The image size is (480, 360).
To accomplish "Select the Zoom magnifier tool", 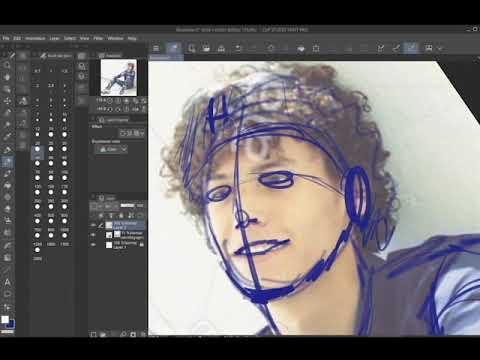I will pos(7,65).
